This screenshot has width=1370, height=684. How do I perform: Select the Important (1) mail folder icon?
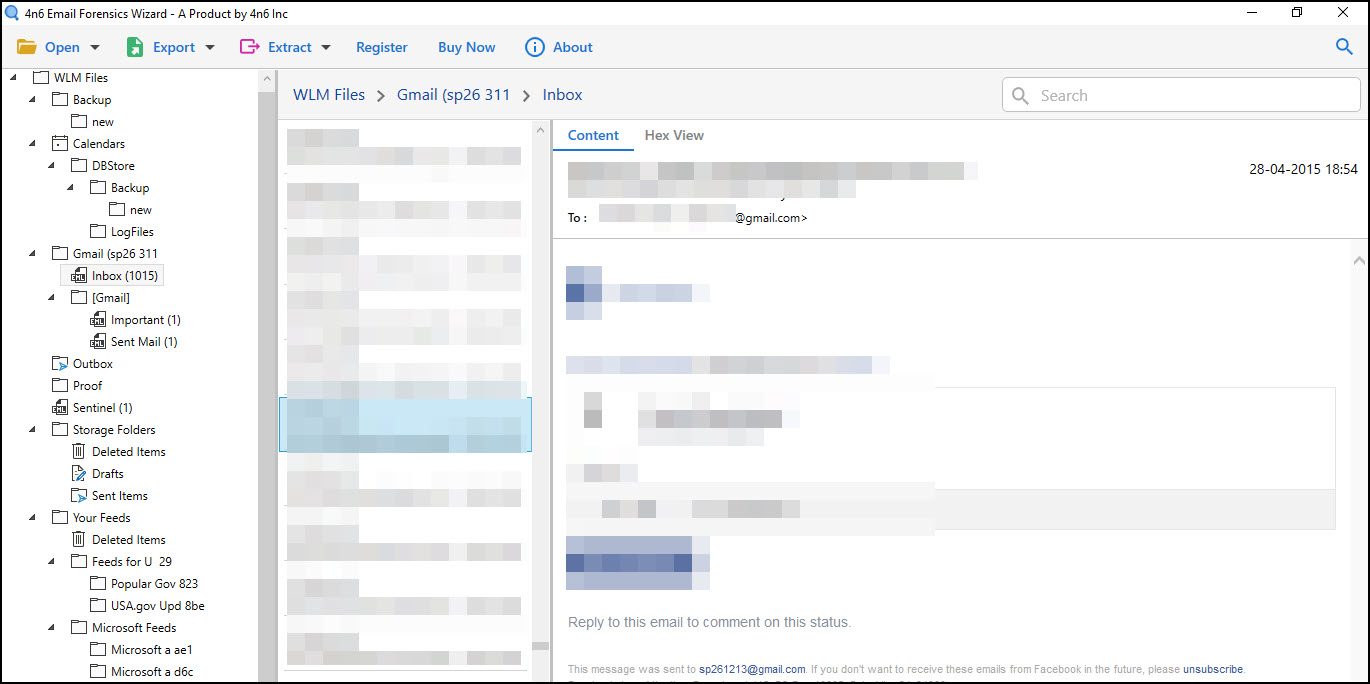point(98,319)
